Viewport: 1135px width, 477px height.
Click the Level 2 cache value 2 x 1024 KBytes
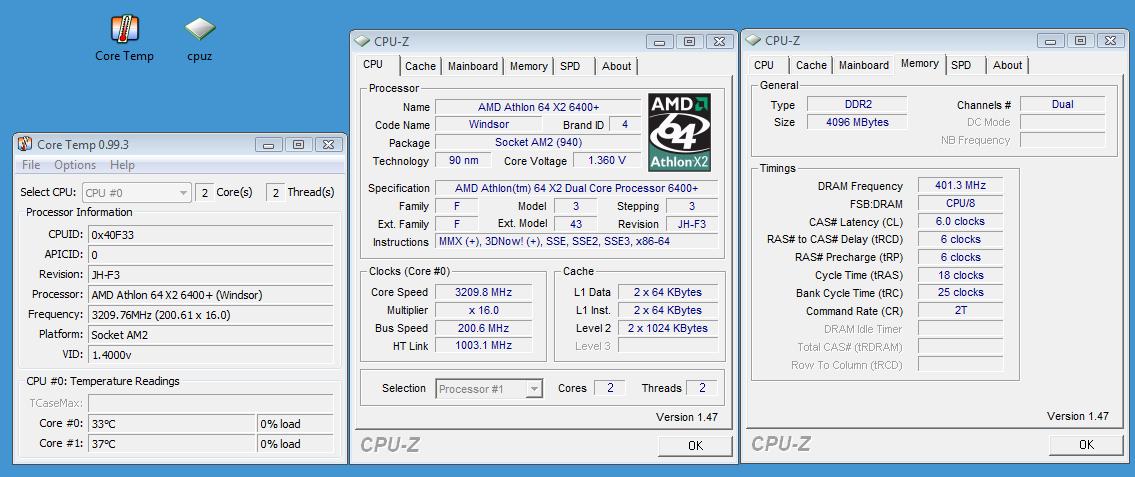(x=667, y=328)
